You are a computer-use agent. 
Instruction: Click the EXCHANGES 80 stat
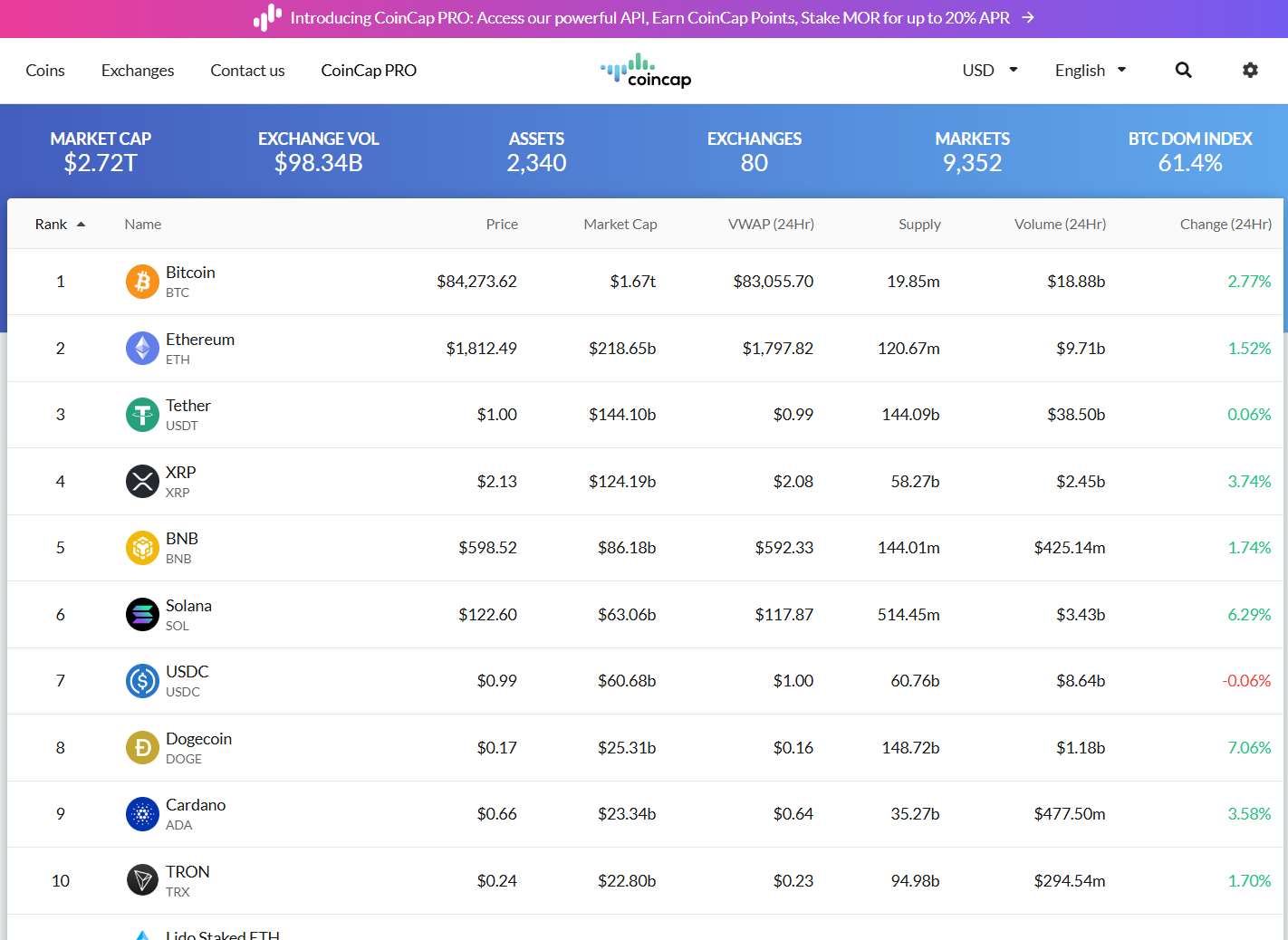[755, 151]
